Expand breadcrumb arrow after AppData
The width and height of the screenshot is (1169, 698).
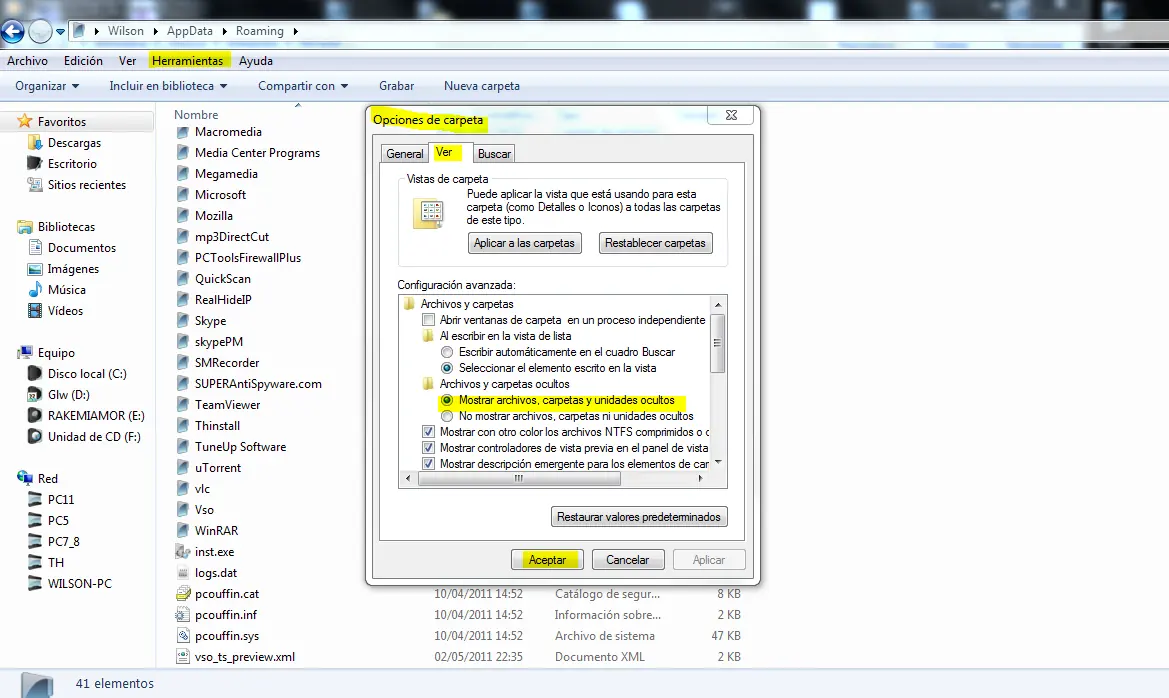(x=224, y=31)
